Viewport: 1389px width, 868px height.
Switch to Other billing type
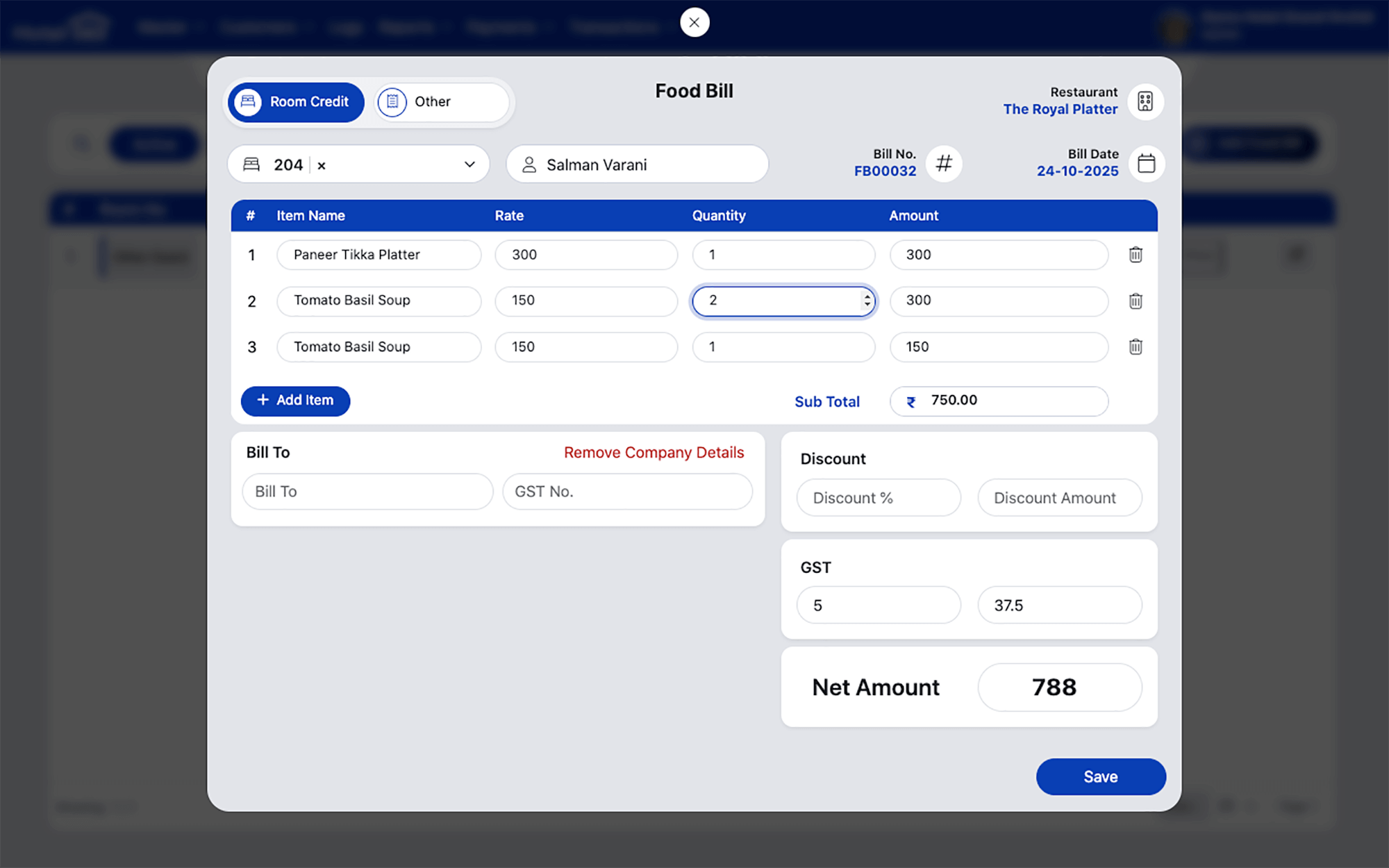tap(442, 102)
